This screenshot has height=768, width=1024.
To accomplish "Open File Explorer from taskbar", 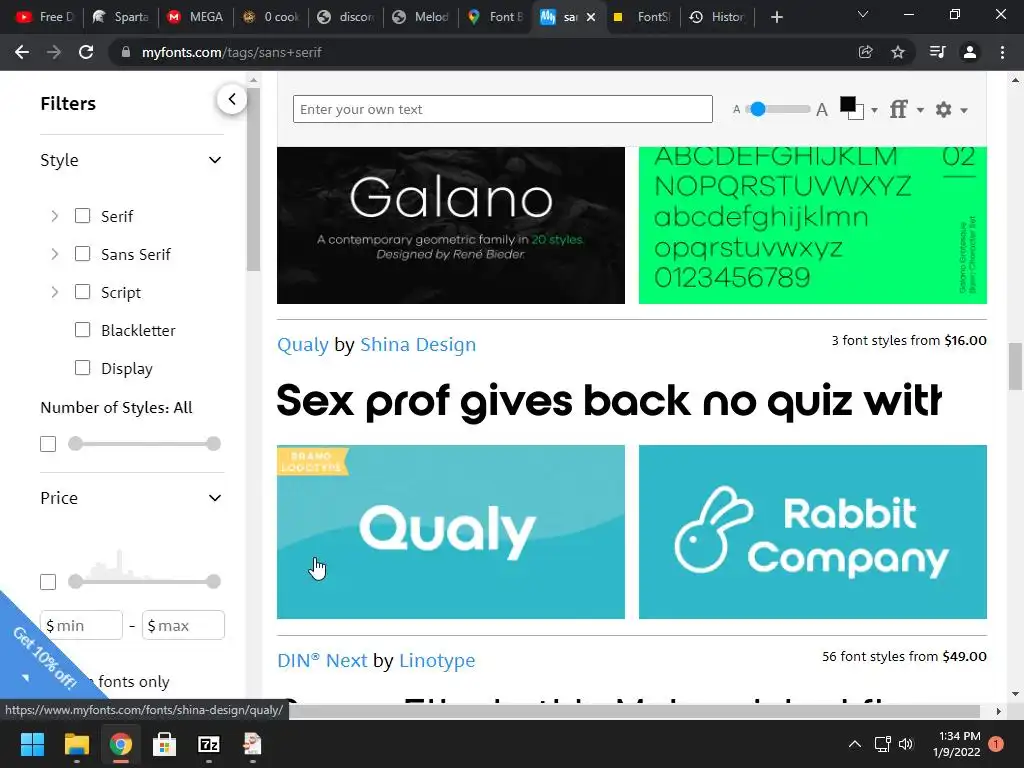I will coord(76,744).
